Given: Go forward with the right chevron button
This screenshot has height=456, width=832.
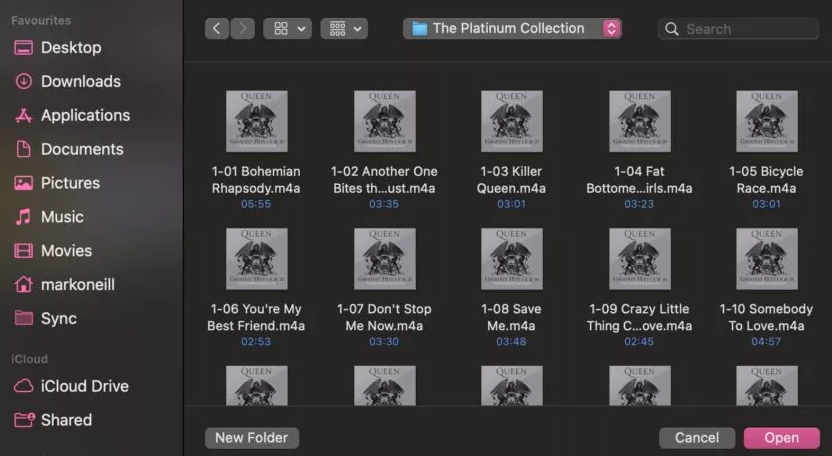Looking at the screenshot, I should tap(242, 29).
